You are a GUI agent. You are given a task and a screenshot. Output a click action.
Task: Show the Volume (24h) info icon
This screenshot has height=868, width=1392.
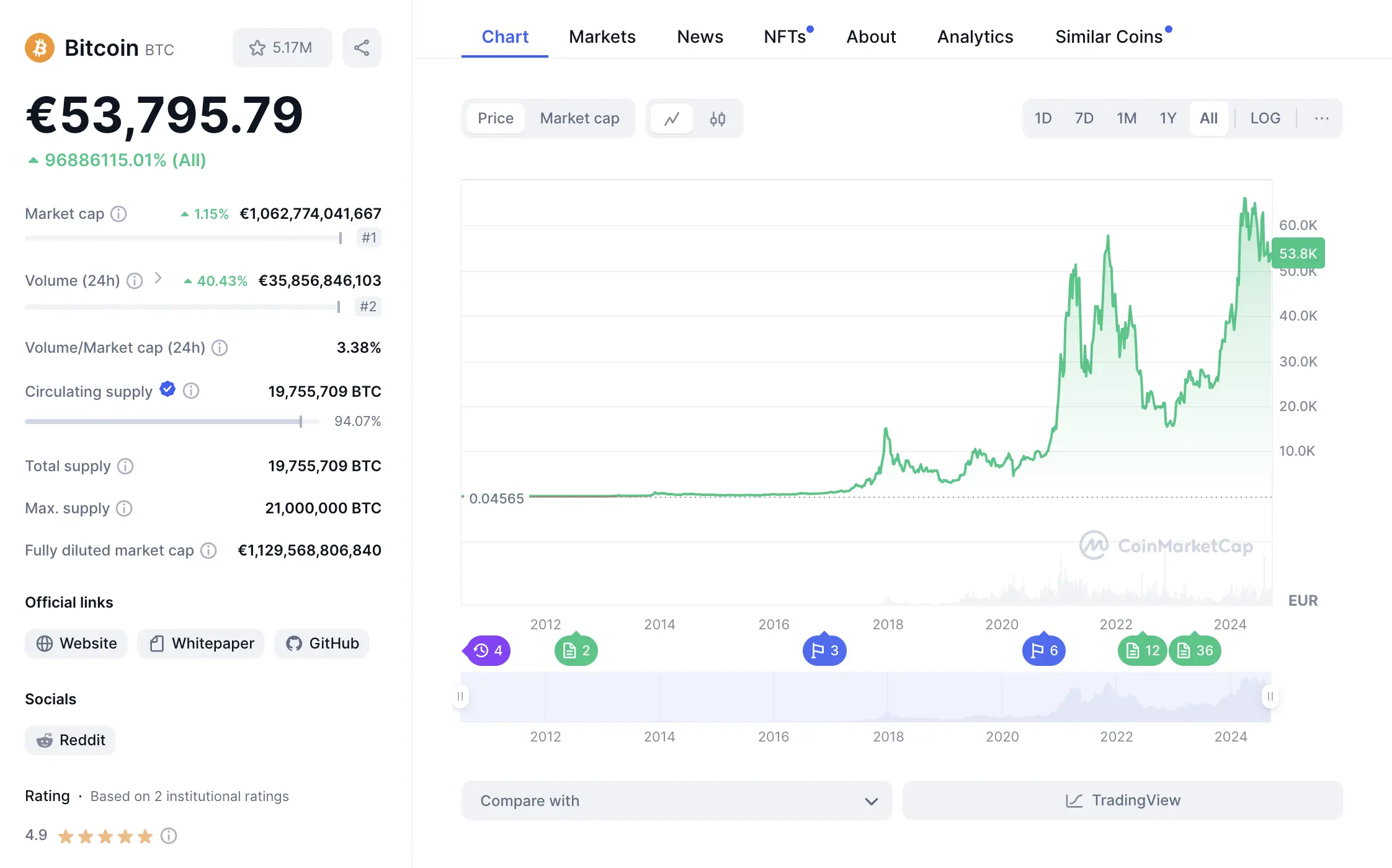pos(135,281)
